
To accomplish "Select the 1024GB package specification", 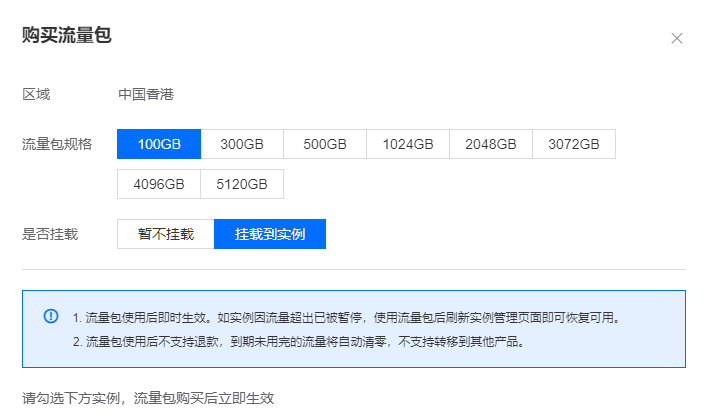I will pos(408,144).
